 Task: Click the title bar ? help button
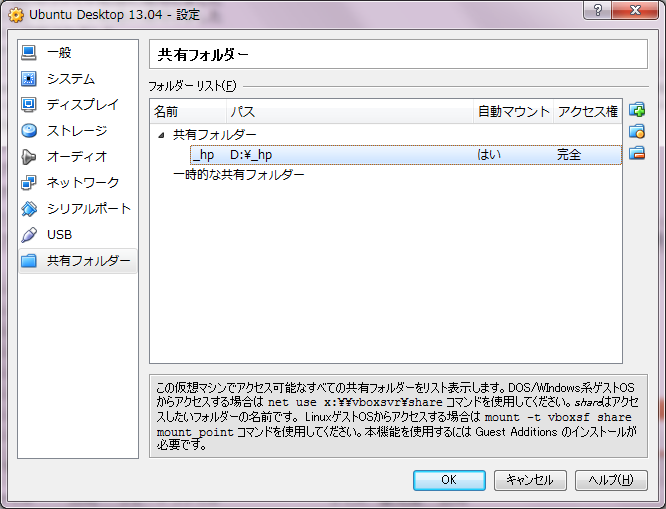[x=598, y=10]
